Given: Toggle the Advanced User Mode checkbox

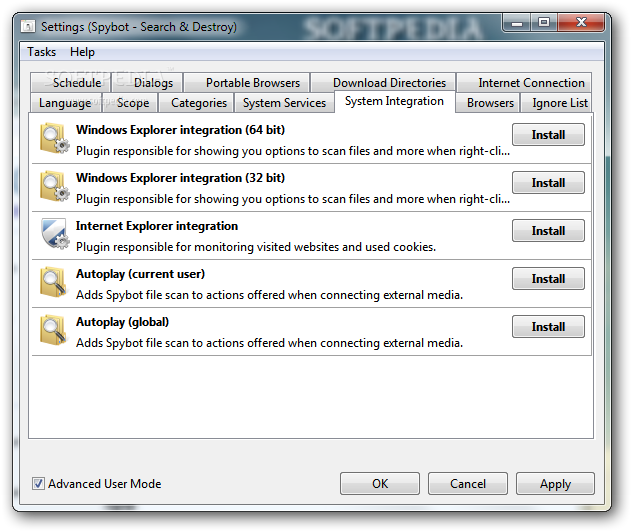Looking at the screenshot, I should [x=38, y=484].
